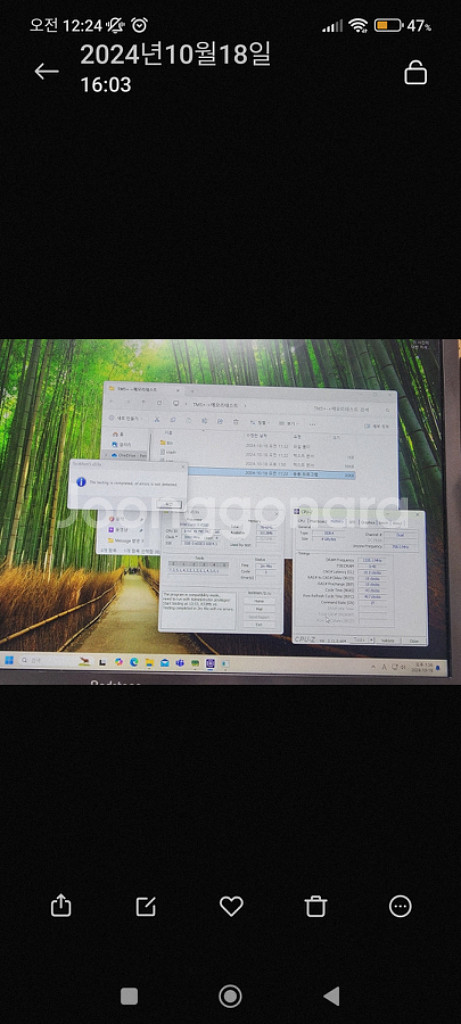Open the edit pencil icon
The image size is (461, 1024).
click(146, 906)
